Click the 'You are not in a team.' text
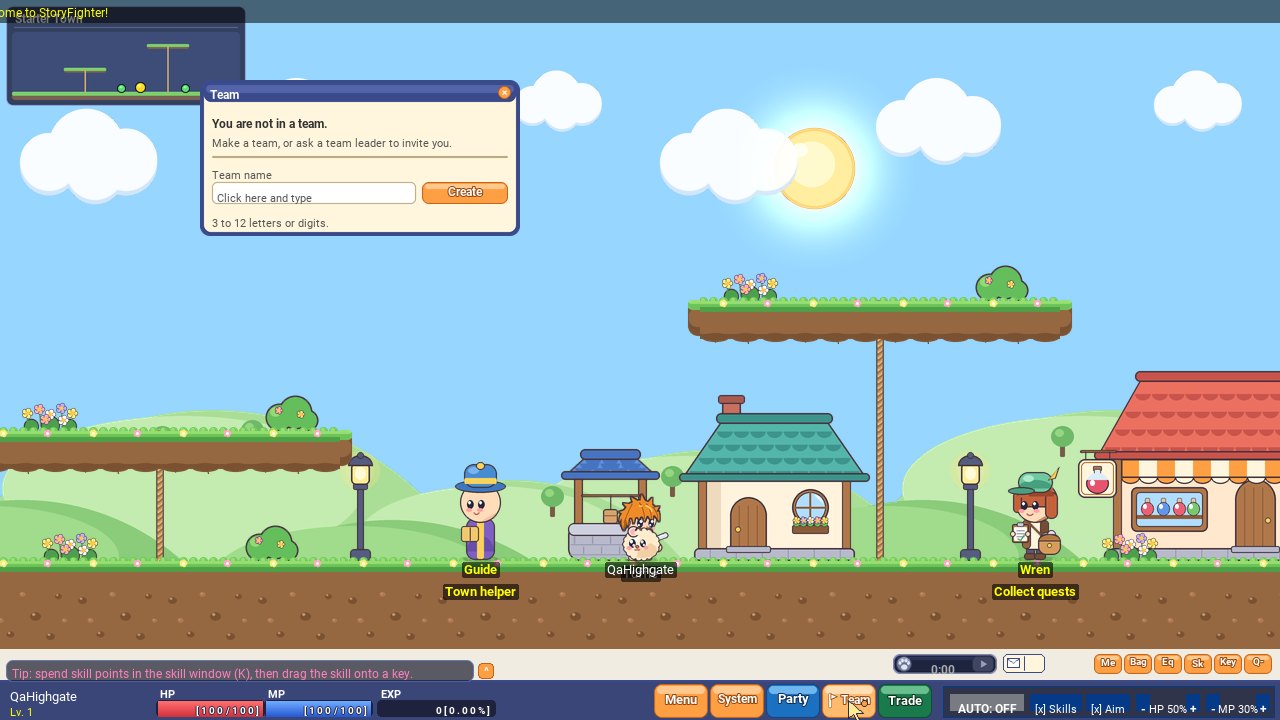 click(270, 124)
